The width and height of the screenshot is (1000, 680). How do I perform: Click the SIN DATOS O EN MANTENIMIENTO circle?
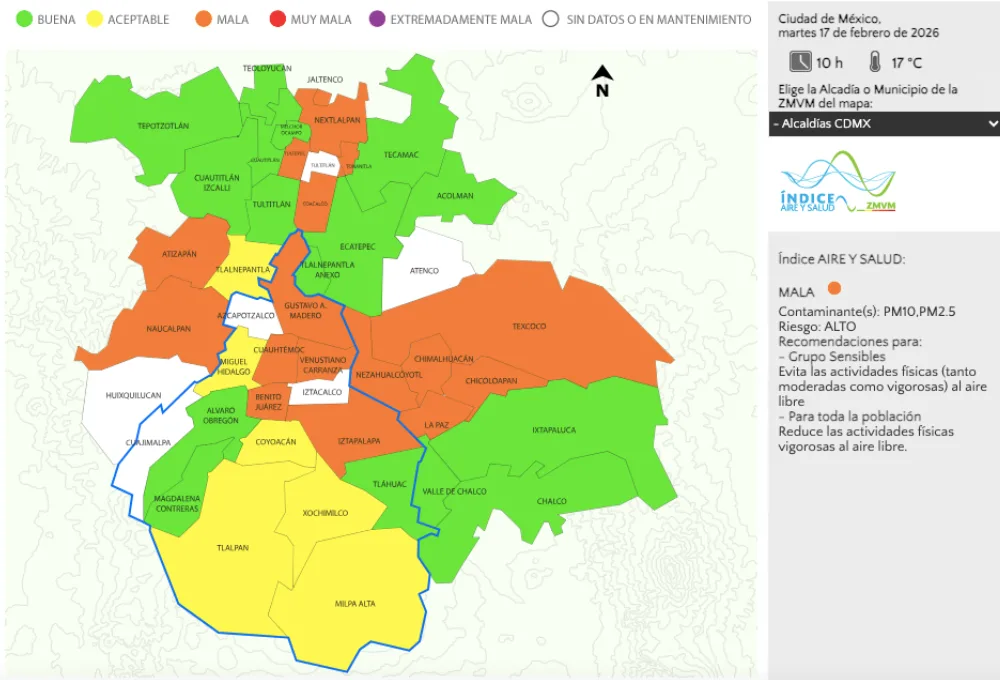click(x=549, y=18)
